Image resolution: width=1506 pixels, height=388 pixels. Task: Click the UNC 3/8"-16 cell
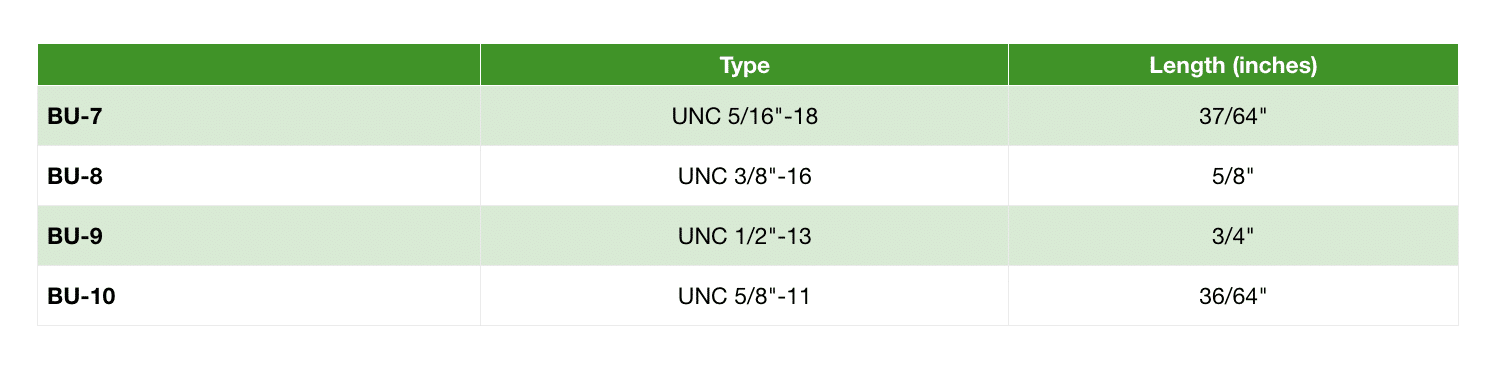coord(744,176)
